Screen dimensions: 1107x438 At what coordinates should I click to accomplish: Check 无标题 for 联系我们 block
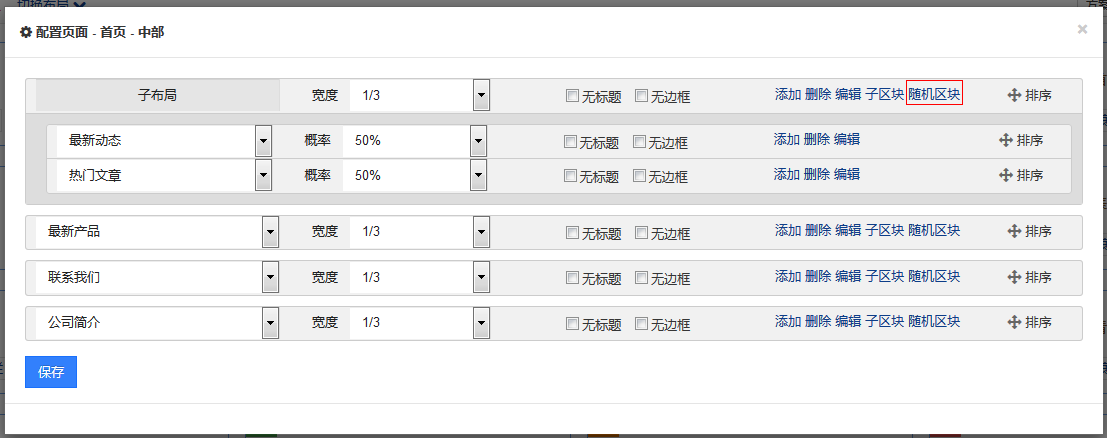[x=573, y=278]
